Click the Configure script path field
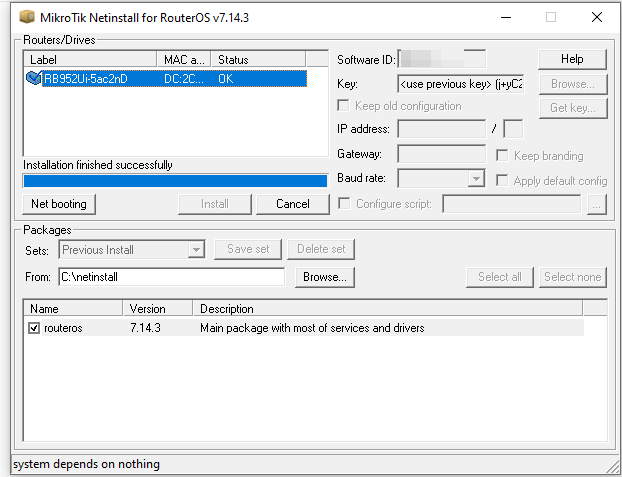 click(x=512, y=204)
